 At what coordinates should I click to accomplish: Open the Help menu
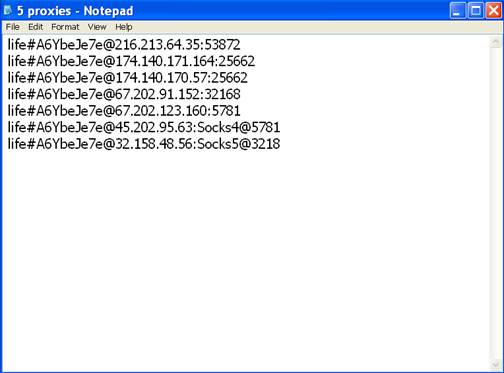click(124, 27)
